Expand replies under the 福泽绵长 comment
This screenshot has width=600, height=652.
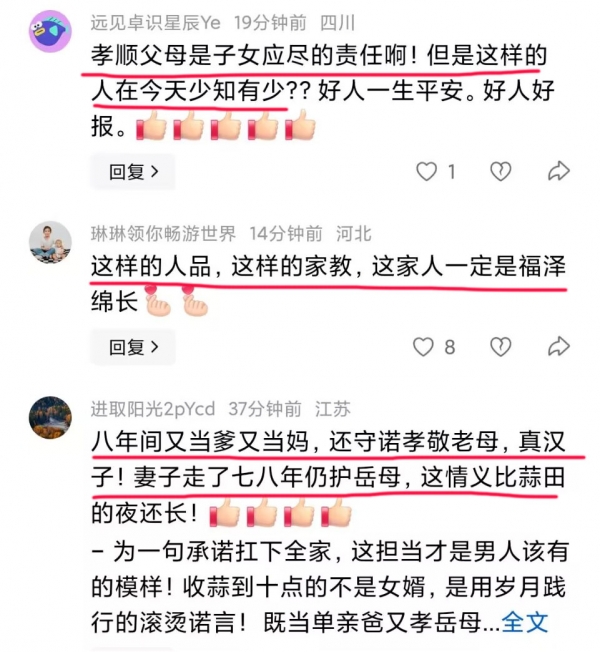(x=133, y=347)
